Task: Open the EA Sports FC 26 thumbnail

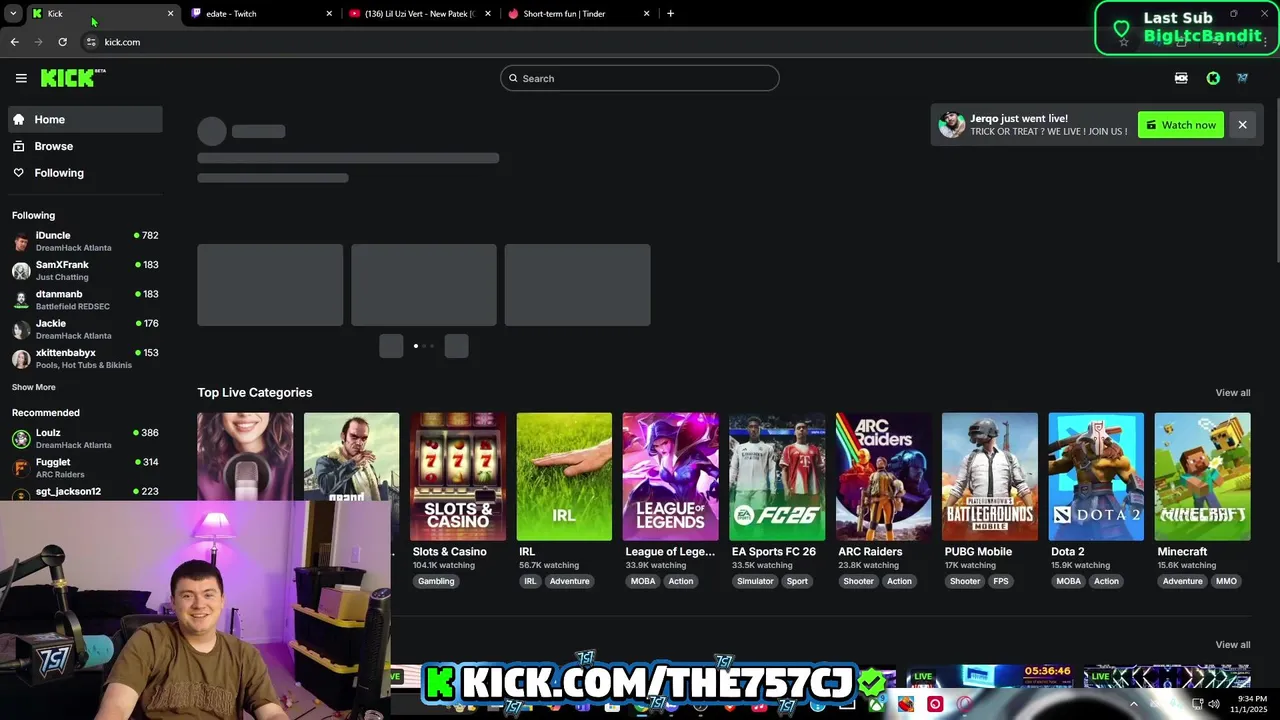Action: pos(777,476)
